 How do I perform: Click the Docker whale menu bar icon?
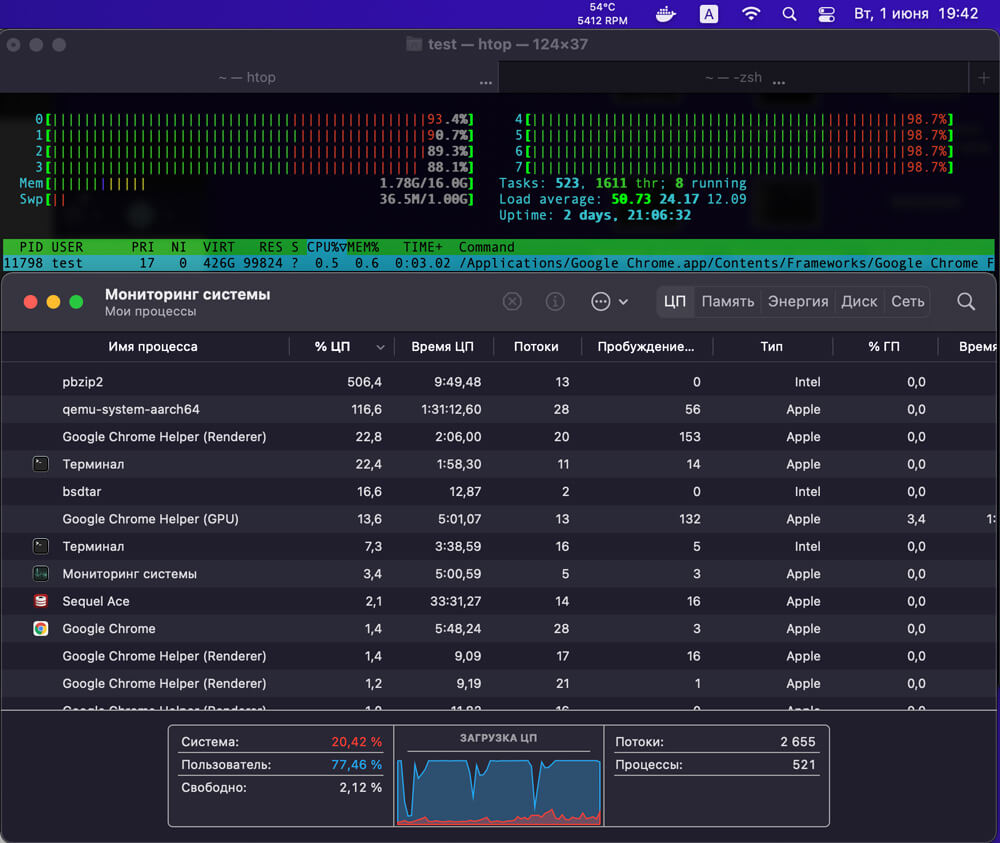point(665,14)
